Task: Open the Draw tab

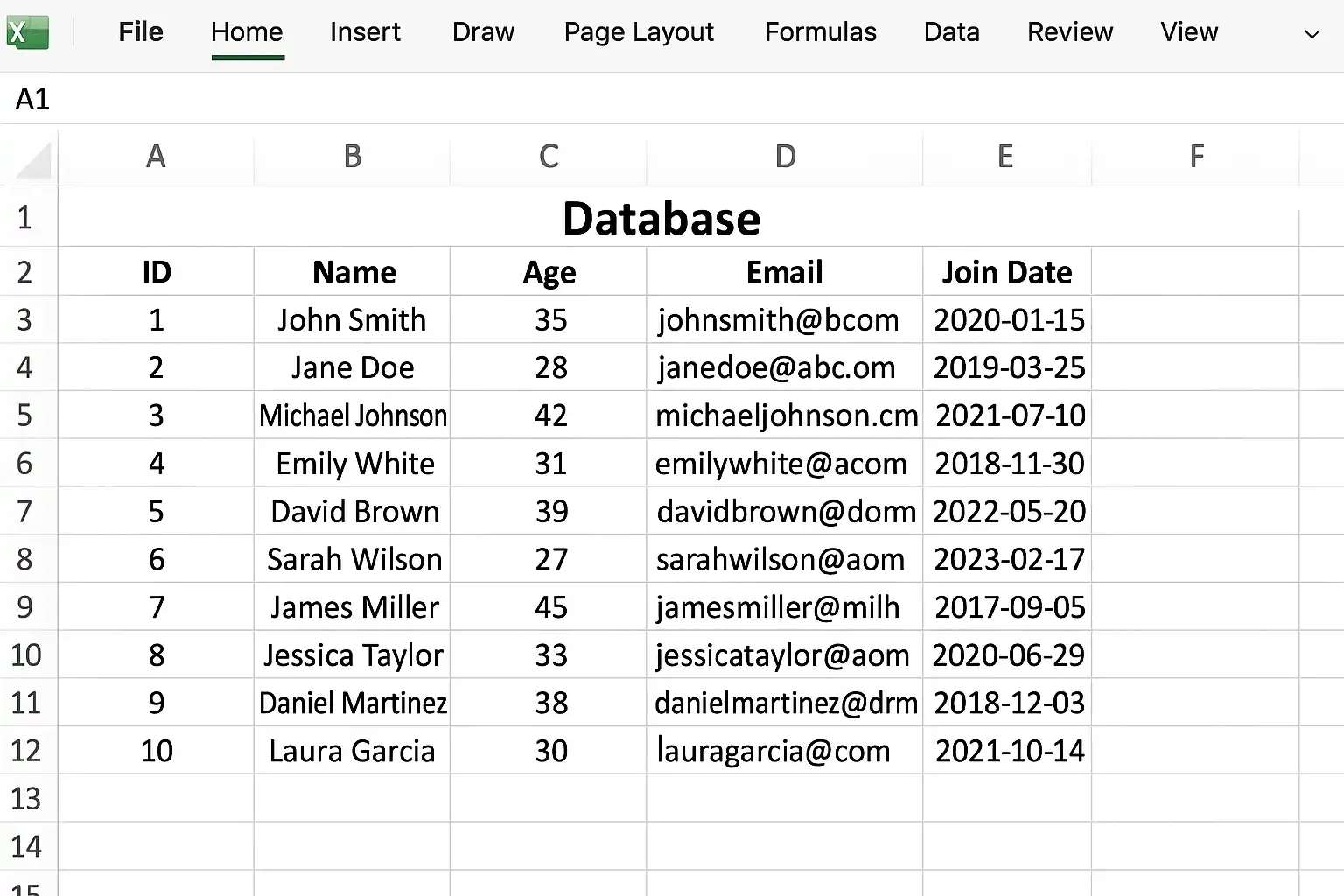Action: coord(483,32)
